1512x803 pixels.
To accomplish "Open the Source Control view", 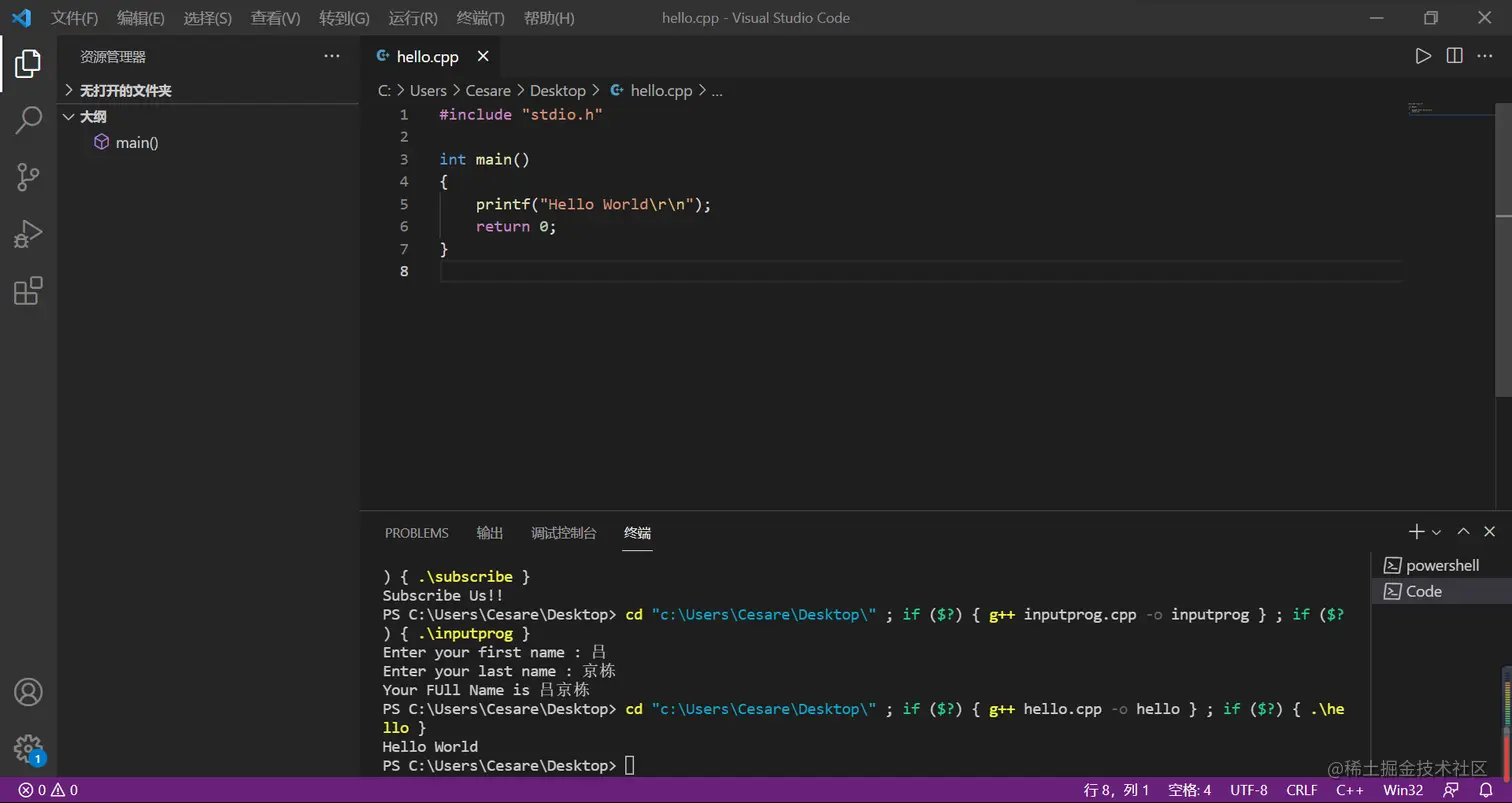I will 28,177.
